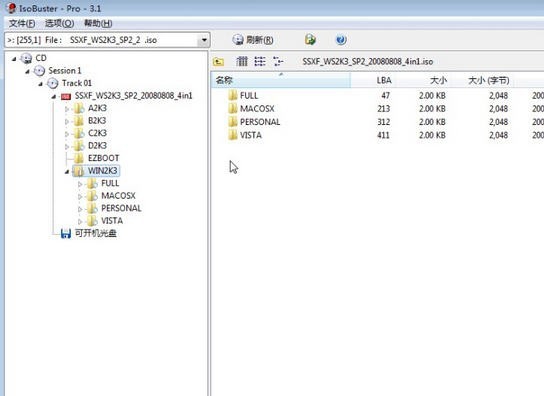
Task: Select the 可开机光盘 tree label
Action: point(96,233)
